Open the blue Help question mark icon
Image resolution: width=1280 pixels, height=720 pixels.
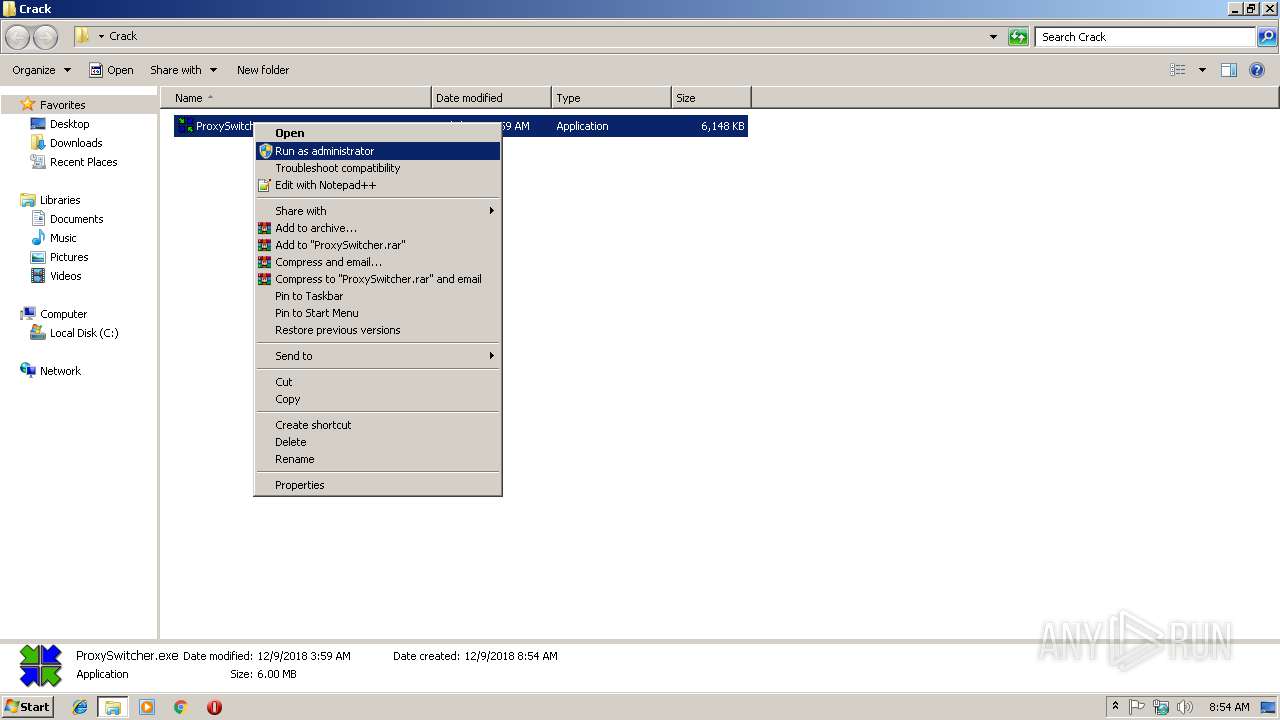(1258, 70)
